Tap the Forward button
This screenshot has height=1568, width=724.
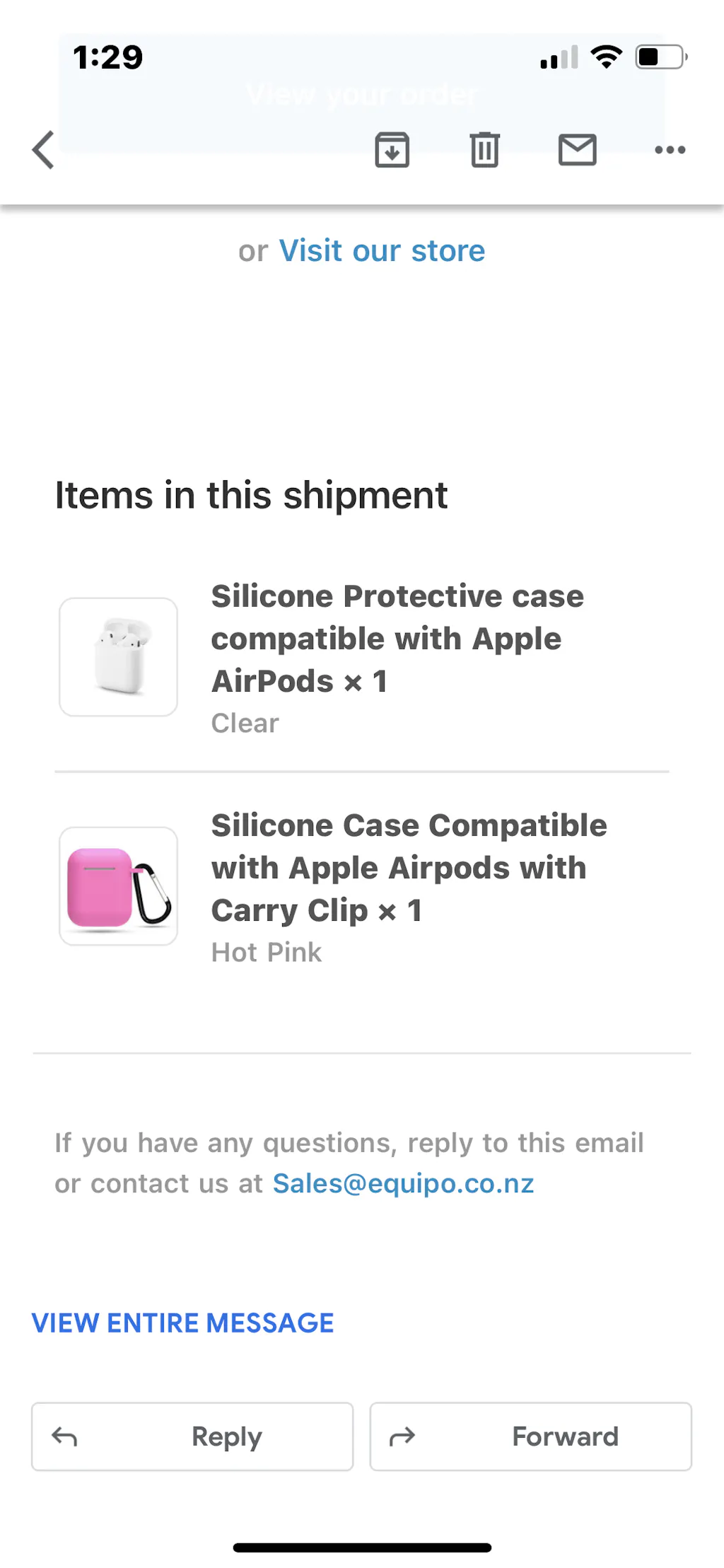[x=530, y=1436]
